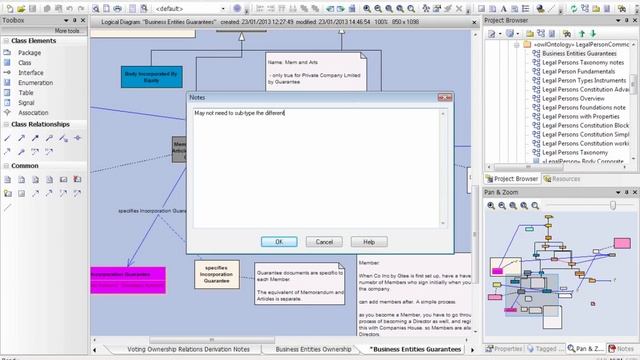
Task: Open the Resources tab
Action: [562, 179]
